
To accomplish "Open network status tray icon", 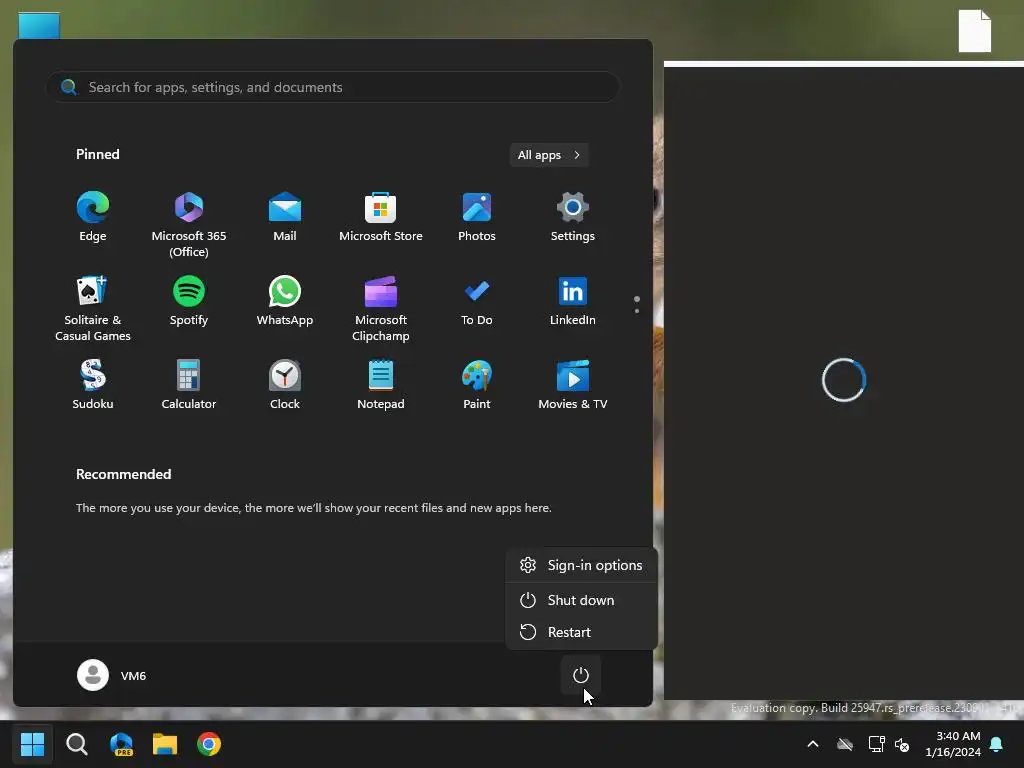I will [876, 744].
